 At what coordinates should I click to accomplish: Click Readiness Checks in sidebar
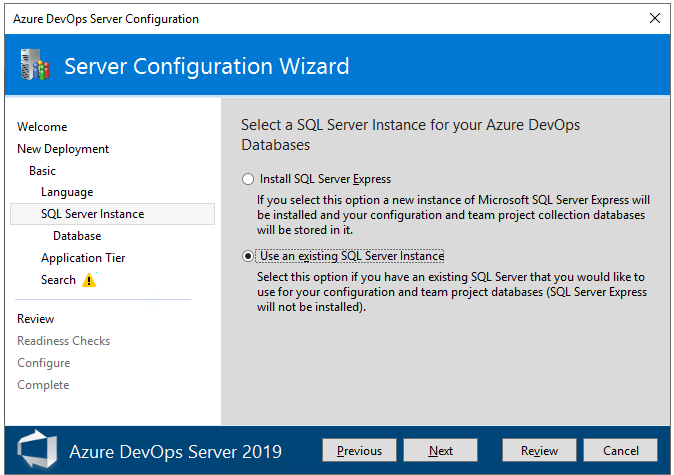pyautogui.click(x=63, y=341)
